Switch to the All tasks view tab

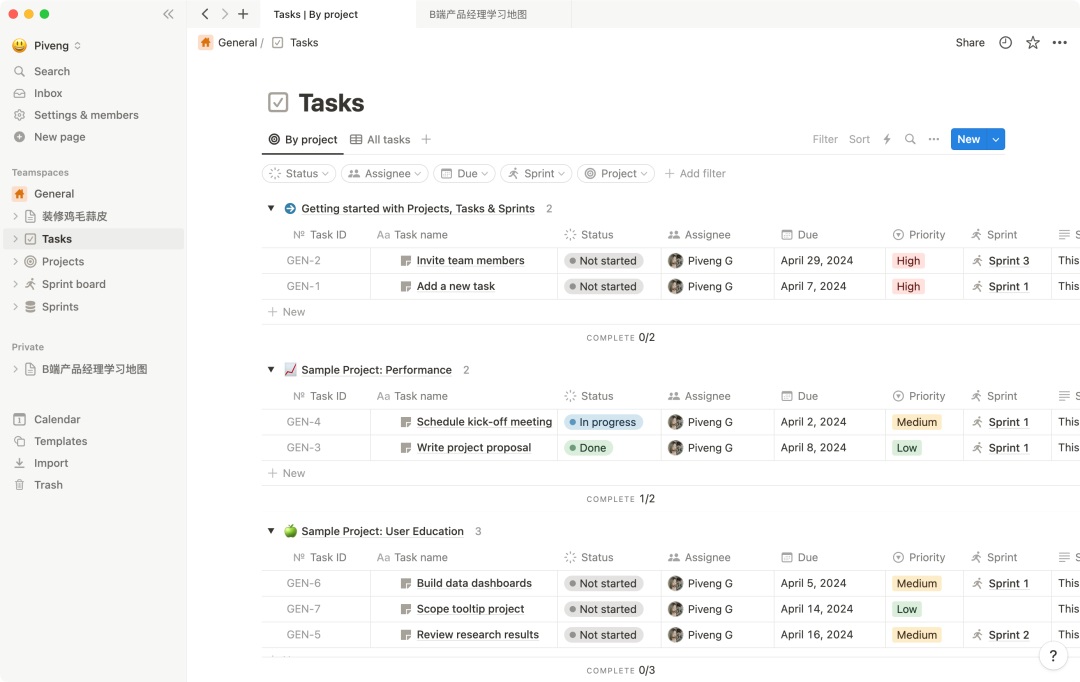[380, 140]
